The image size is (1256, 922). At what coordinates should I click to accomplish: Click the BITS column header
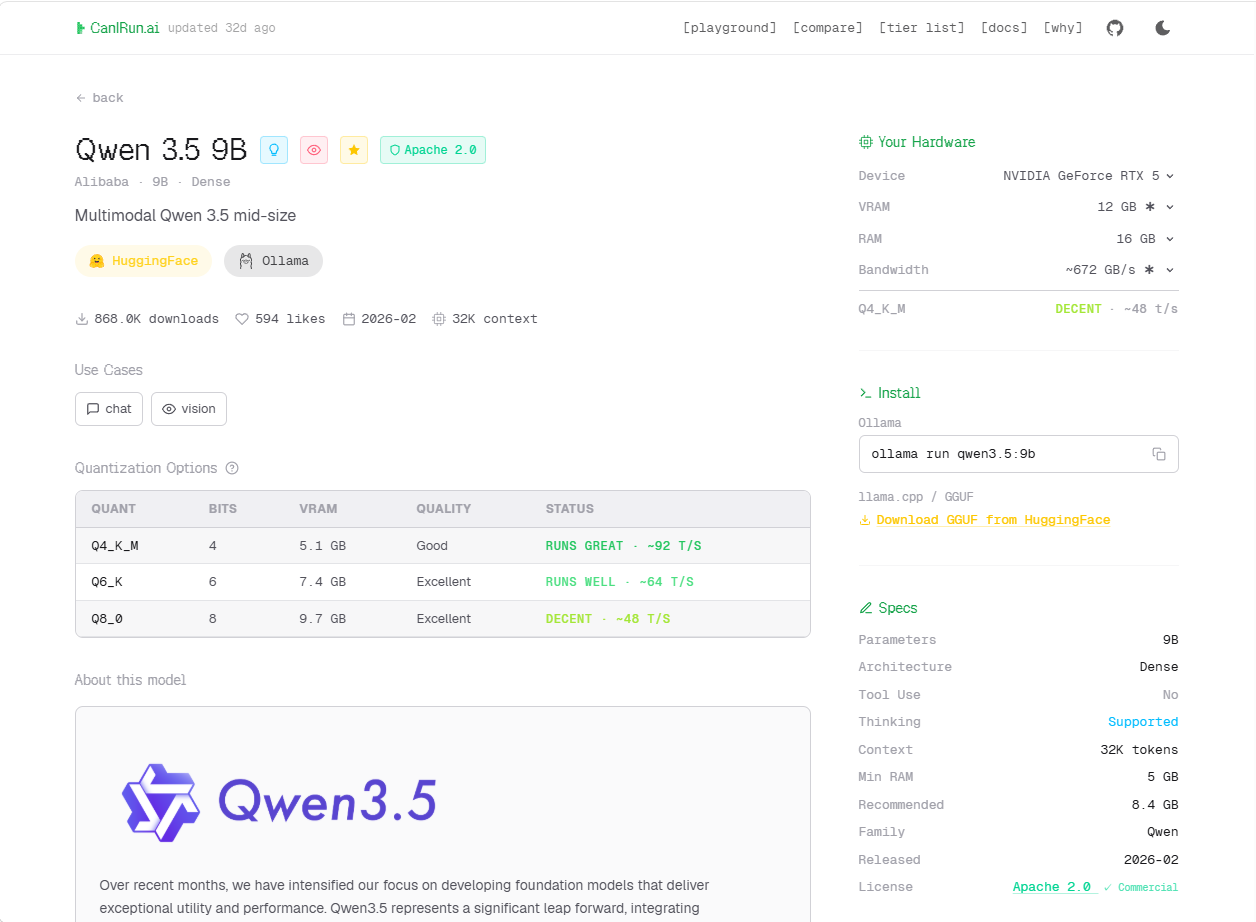coord(223,509)
